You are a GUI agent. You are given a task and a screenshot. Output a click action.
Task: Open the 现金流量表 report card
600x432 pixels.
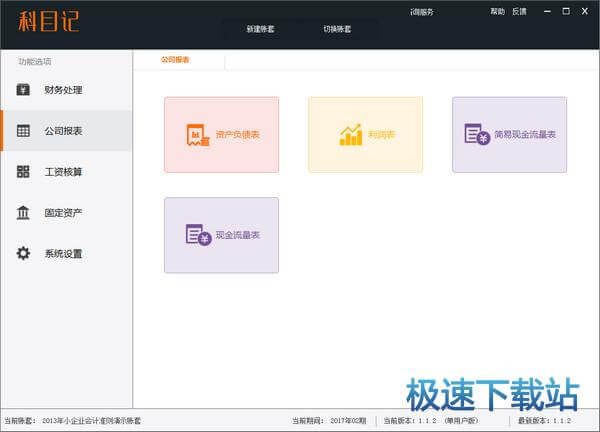pyautogui.click(x=222, y=235)
